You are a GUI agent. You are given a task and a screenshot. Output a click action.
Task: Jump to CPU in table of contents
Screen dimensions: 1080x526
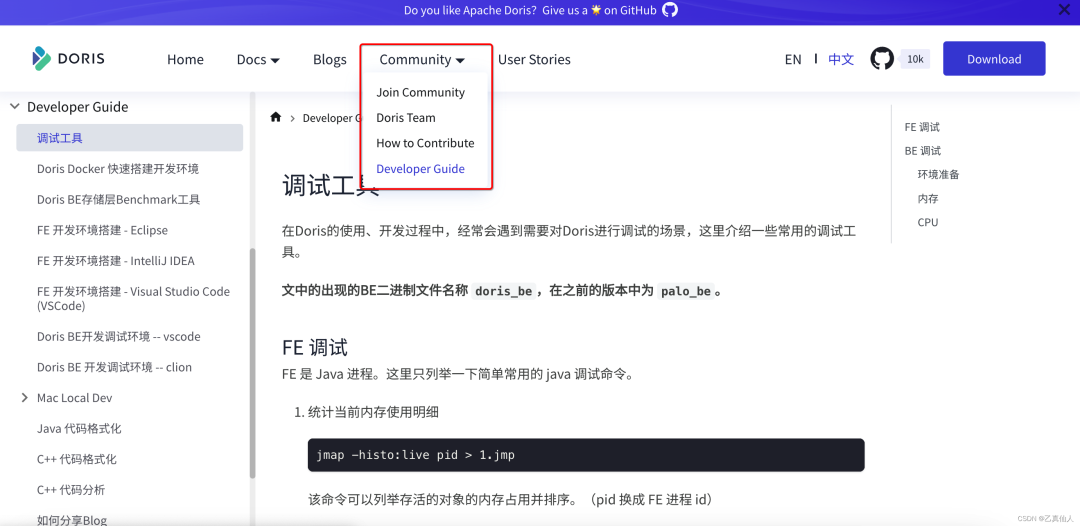[x=928, y=222]
